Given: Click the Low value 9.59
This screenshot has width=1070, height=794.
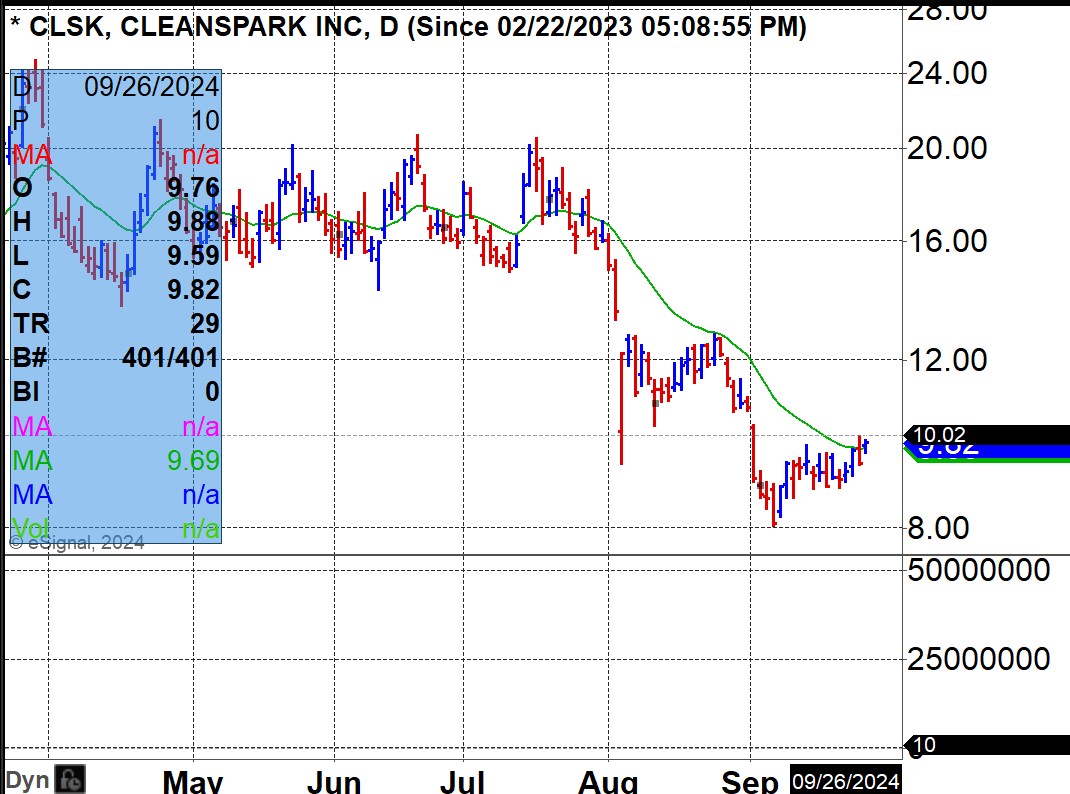Looking at the screenshot, I should (x=193, y=256).
